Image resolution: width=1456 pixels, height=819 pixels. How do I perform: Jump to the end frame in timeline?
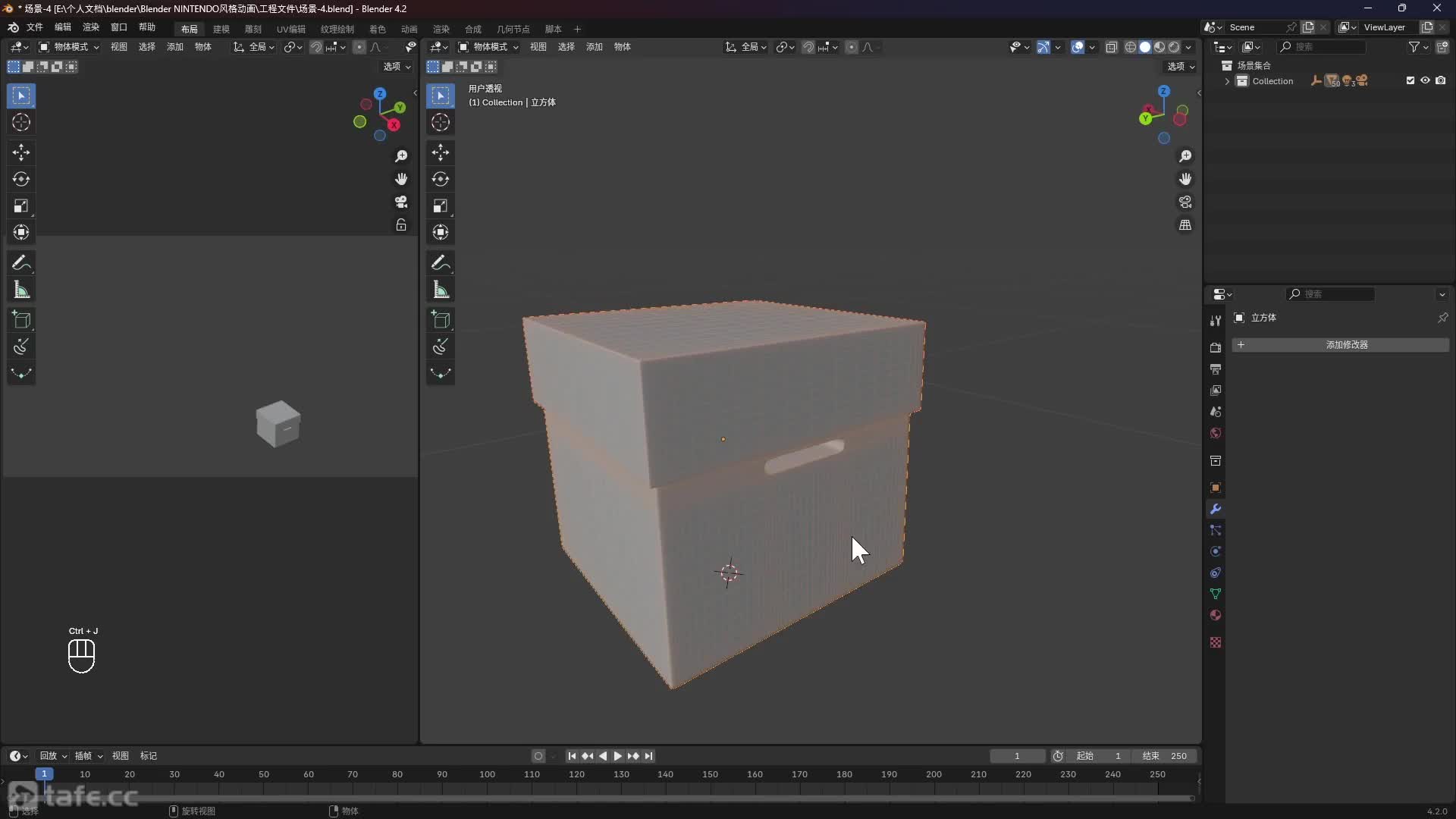coord(649,756)
